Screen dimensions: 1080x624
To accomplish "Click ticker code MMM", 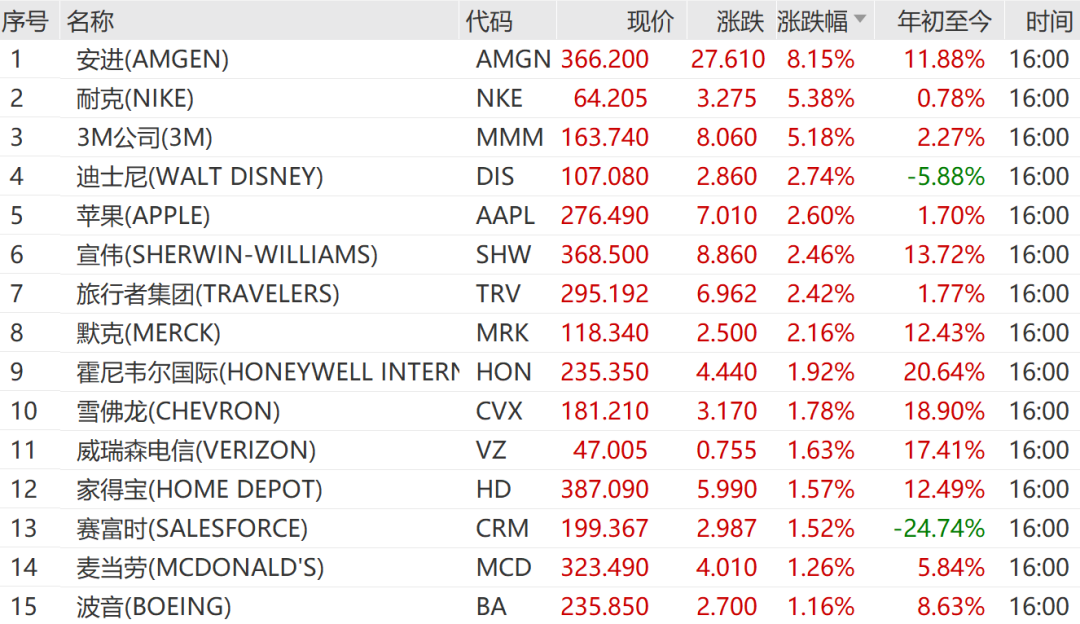I will click(x=510, y=137).
